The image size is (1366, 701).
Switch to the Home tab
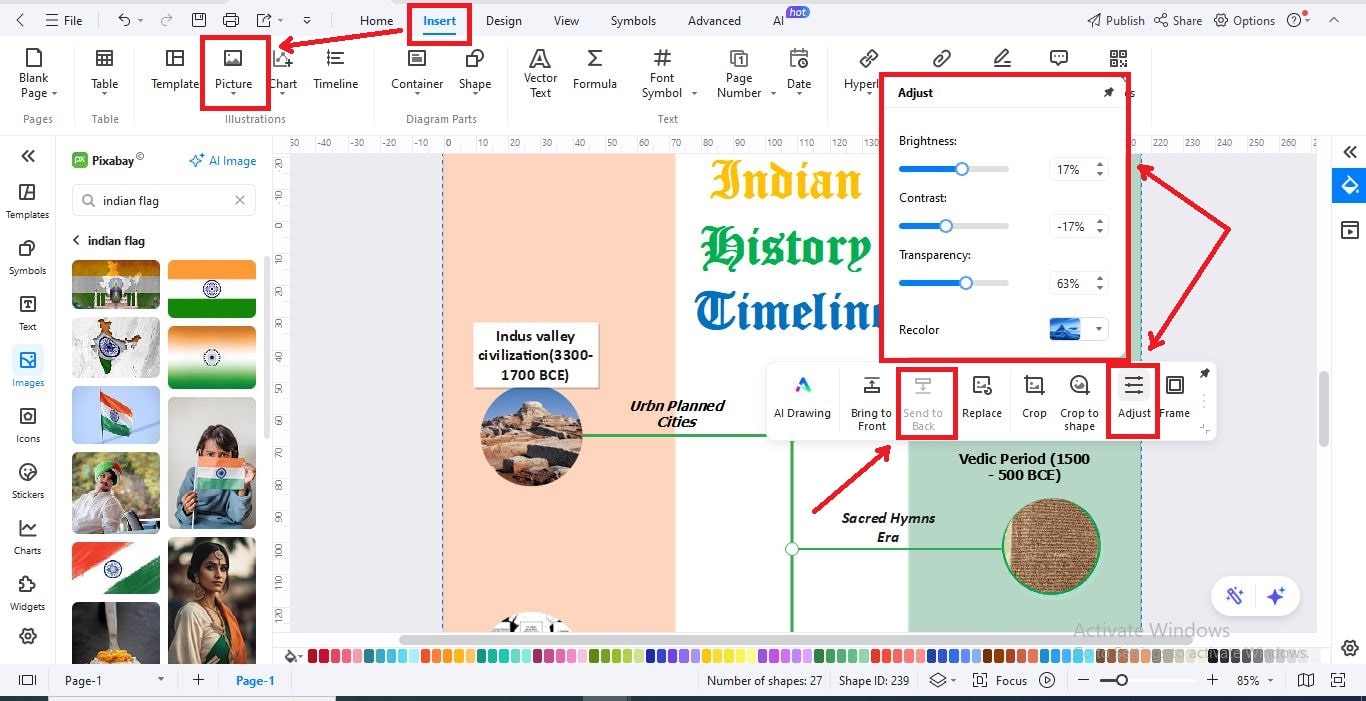(x=377, y=20)
